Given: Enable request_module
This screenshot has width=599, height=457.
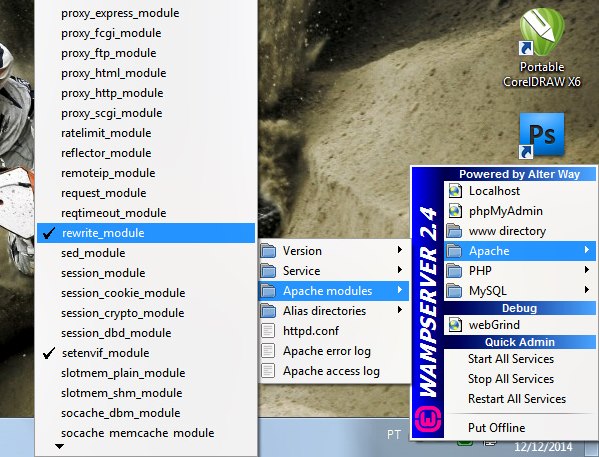Looking at the screenshot, I should click(x=146, y=193).
